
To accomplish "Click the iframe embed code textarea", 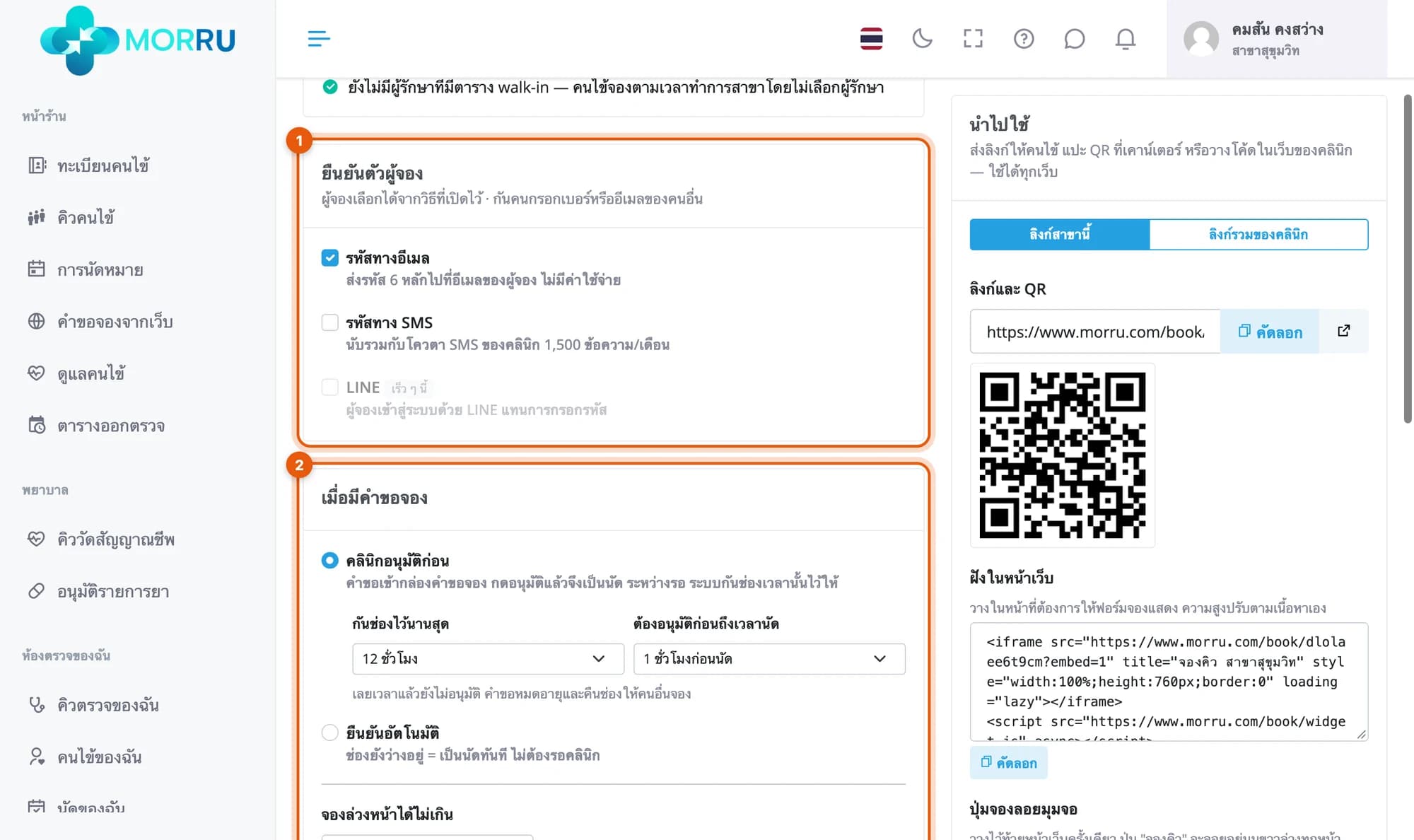I will pyautogui.click(x=1169, y=682).
